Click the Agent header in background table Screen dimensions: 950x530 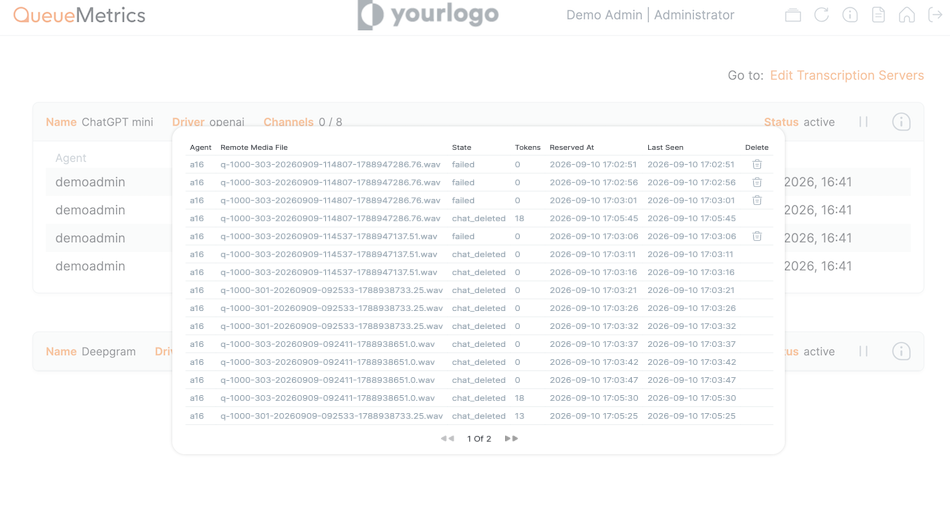point(71,158)
